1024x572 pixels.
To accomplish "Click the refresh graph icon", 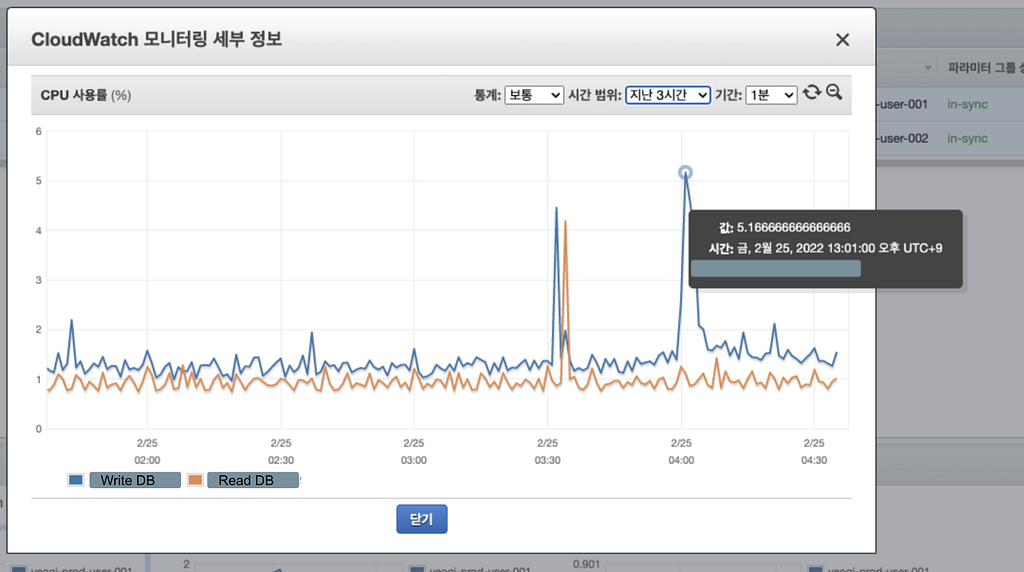I will pyautogui.click(x=812, y=93).
